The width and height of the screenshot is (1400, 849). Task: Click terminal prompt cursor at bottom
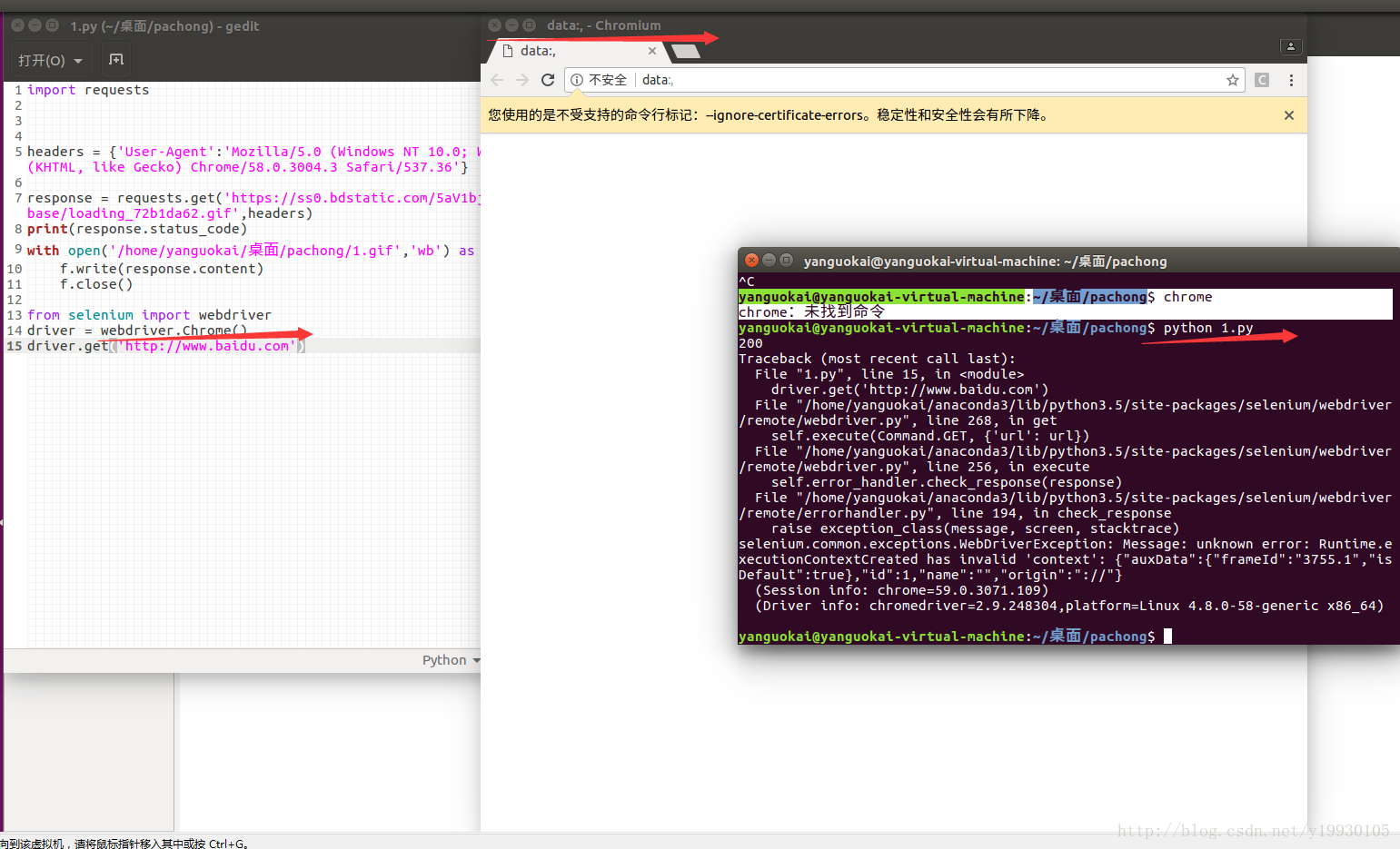coord(1167,637)
